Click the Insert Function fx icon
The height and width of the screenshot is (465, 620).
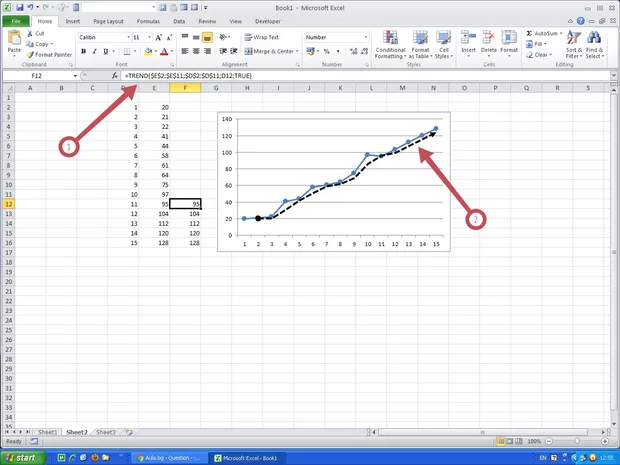[x=115, y=76]
